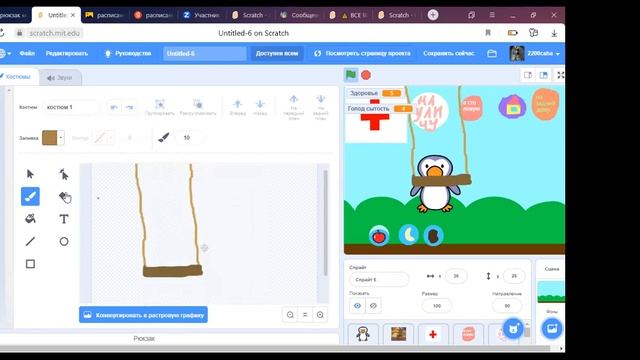This screenshot has height=360, width=640.
Task: Click the Group icon
Action: [160, 107]
